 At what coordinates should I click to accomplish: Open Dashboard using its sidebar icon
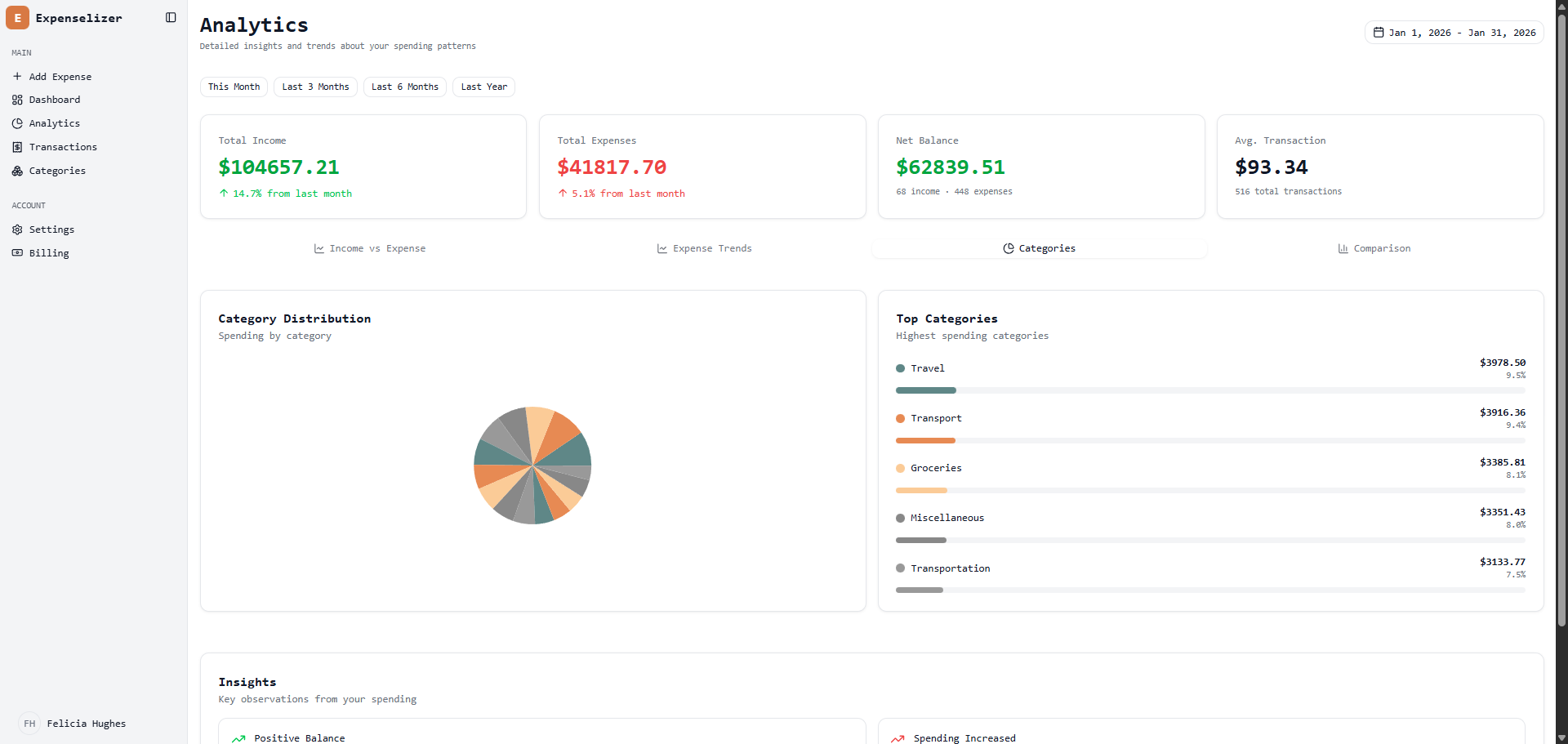18,100
